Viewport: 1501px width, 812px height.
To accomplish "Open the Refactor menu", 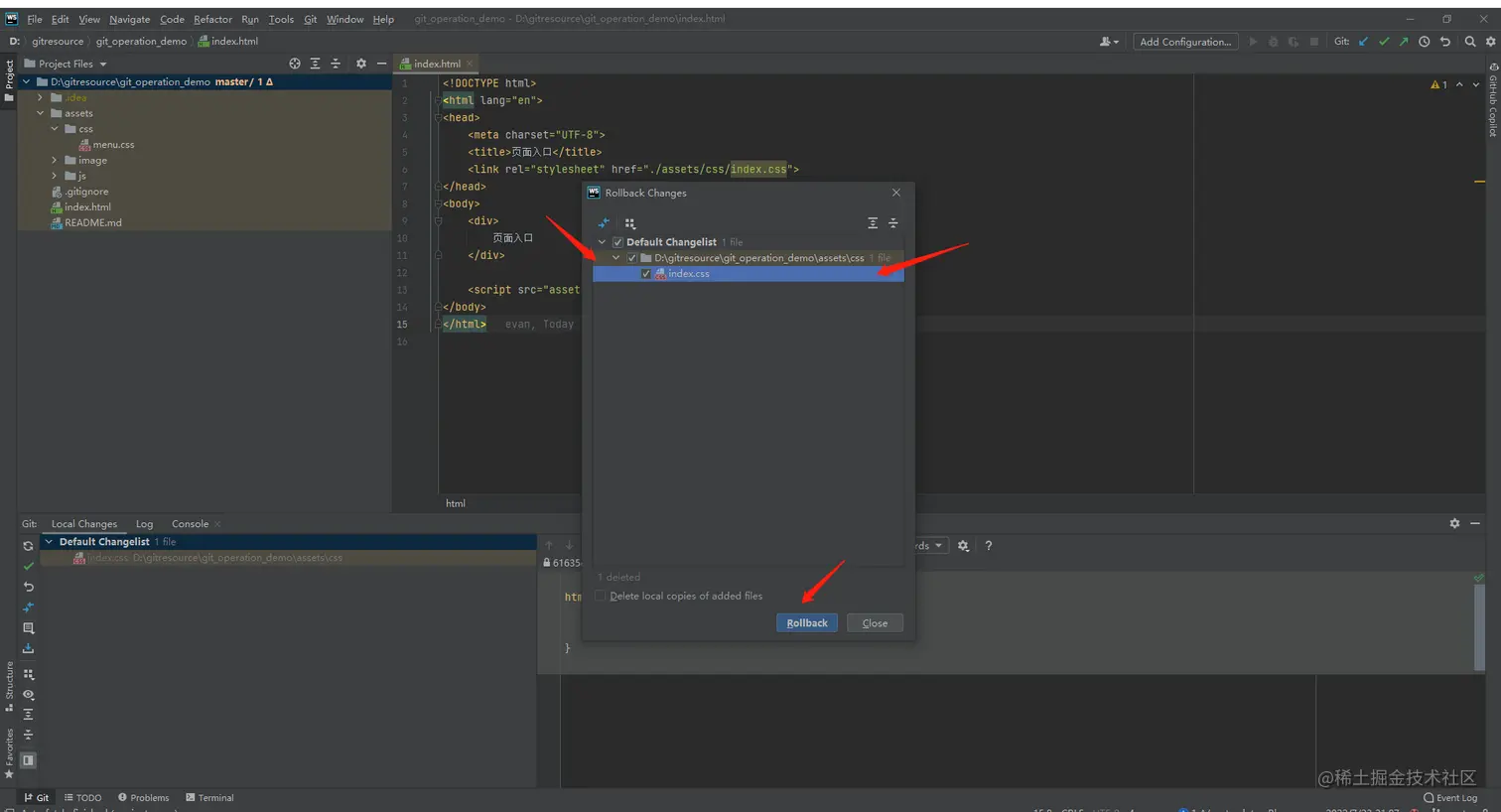I will [212, 19].
